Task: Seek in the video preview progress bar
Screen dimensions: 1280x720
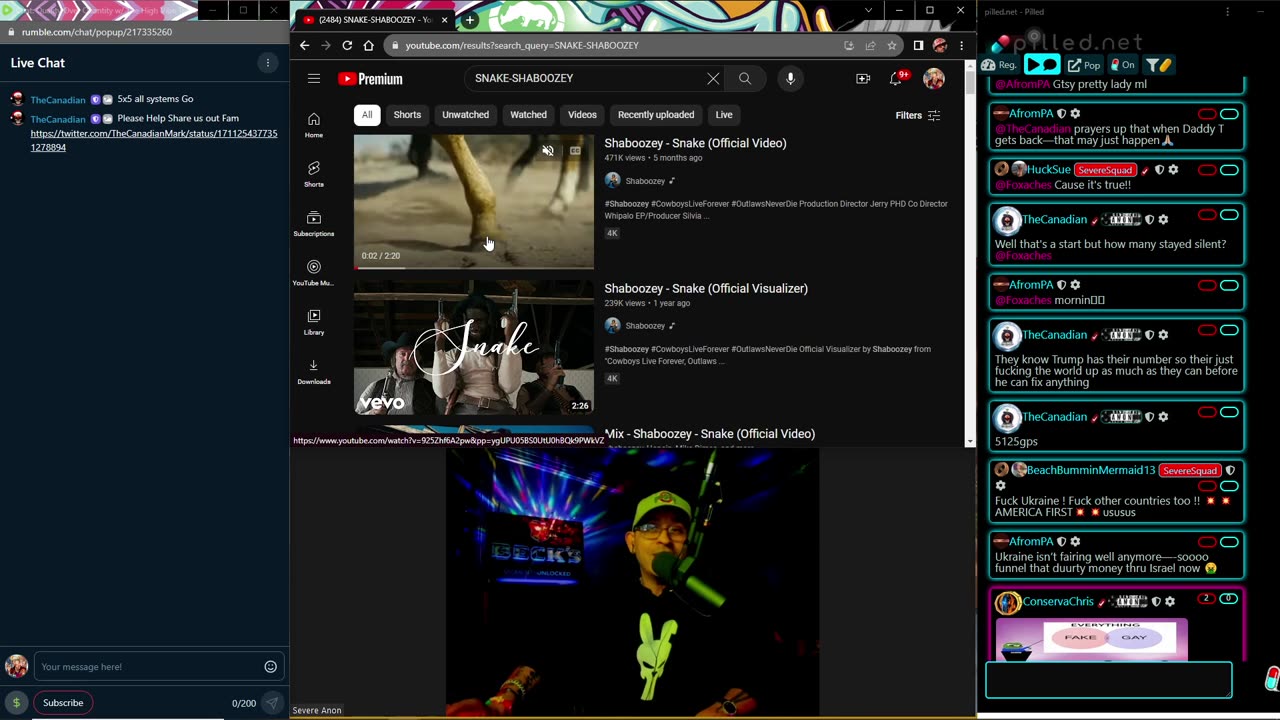Action: (474, 268)
